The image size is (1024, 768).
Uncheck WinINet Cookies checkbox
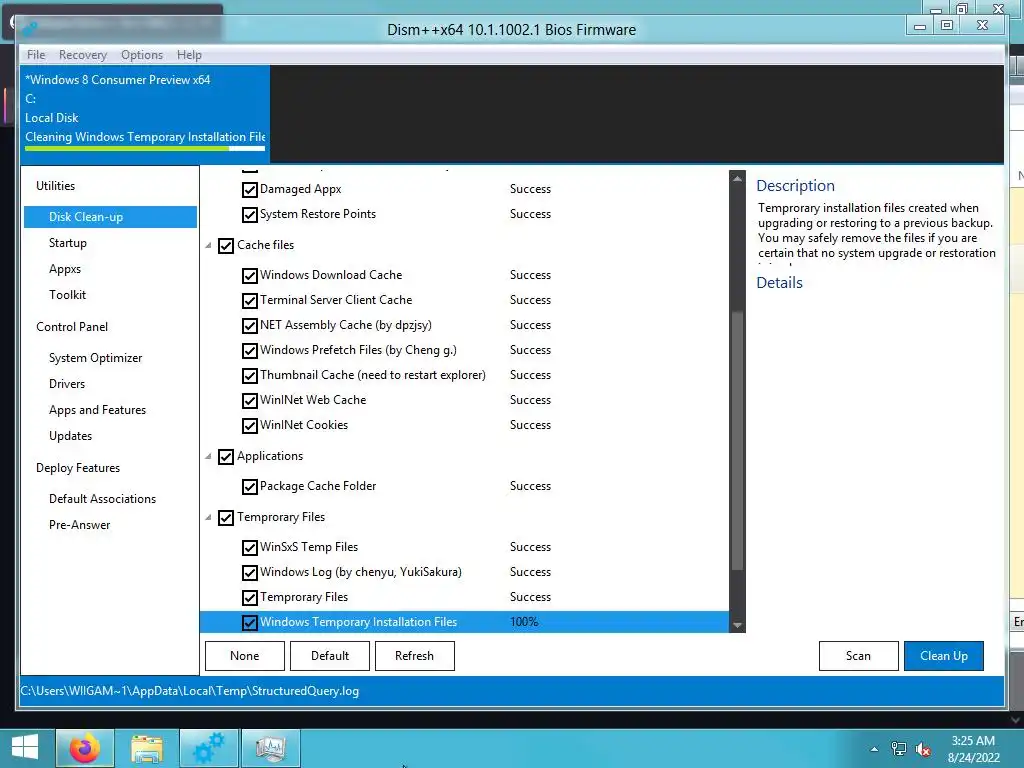[249, 426]
